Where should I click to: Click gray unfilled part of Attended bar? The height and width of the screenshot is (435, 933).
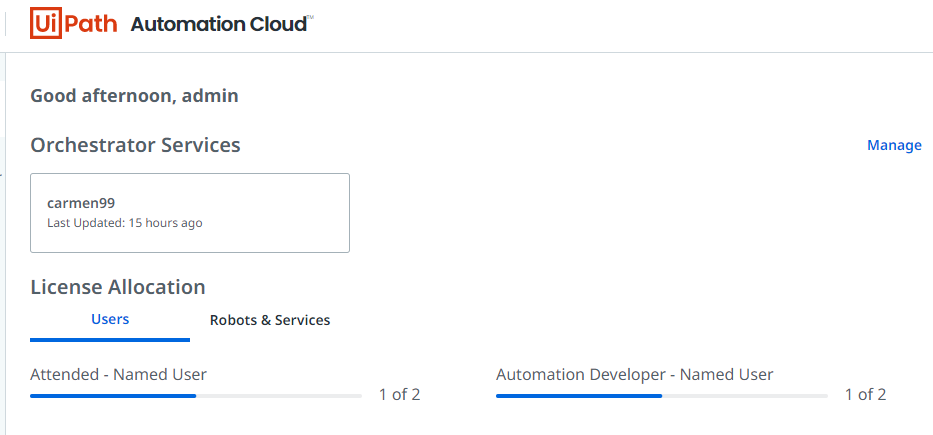pos(279,396)
